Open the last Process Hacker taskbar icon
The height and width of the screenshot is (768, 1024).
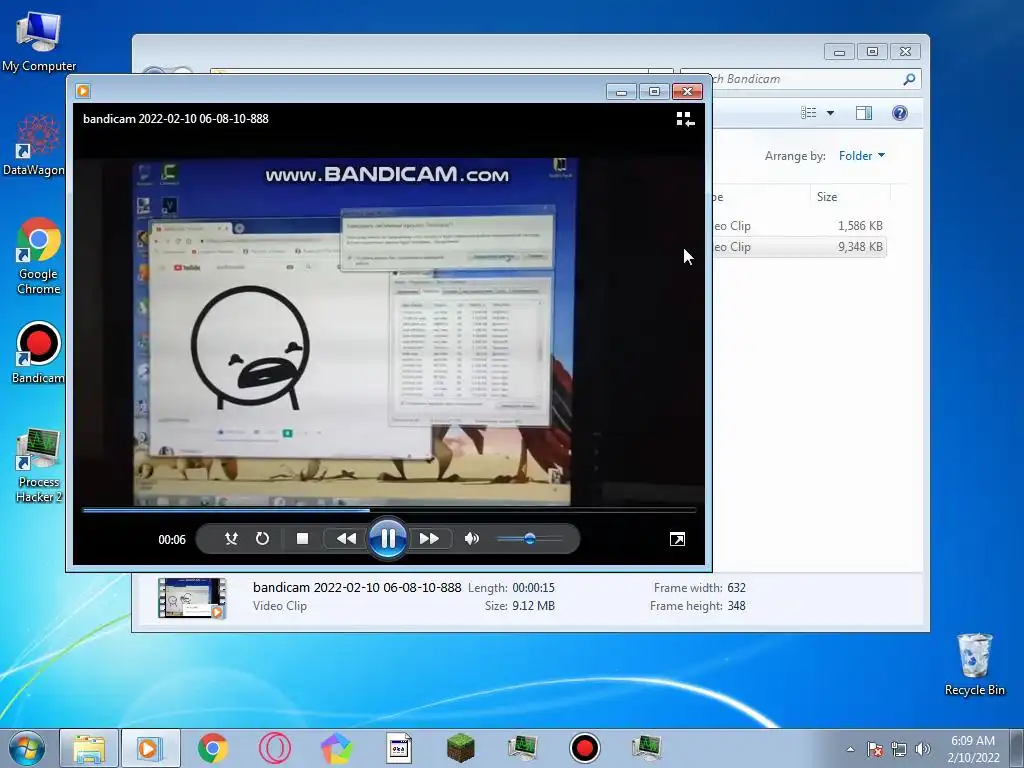pyautogui.click(x=647, y=748)
